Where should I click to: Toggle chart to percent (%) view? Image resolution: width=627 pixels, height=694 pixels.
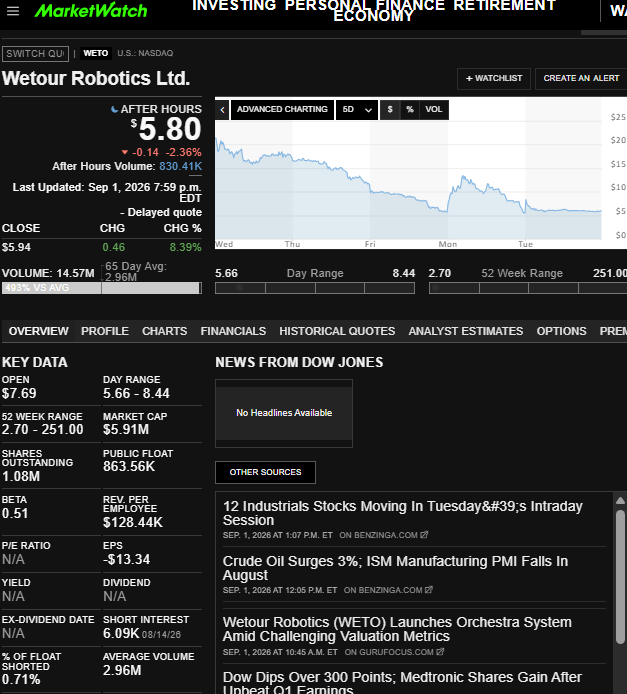(x=410, y=109)
